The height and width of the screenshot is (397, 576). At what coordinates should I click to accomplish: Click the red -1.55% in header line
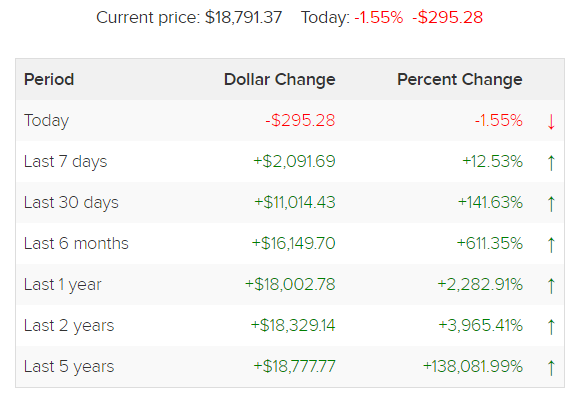[x=378, y=17]
